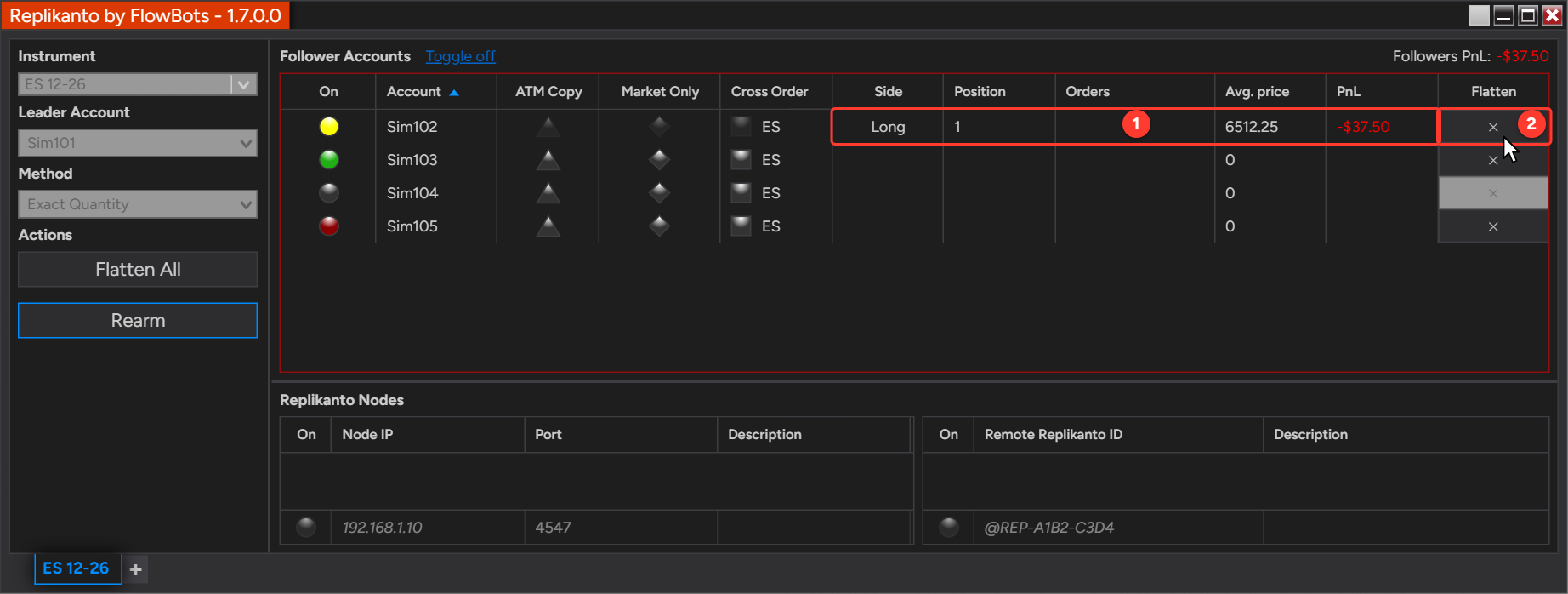Flatten the Sim102 position with X
The width and height of the screenshot is (1568, 594).
pos(1493,127)
